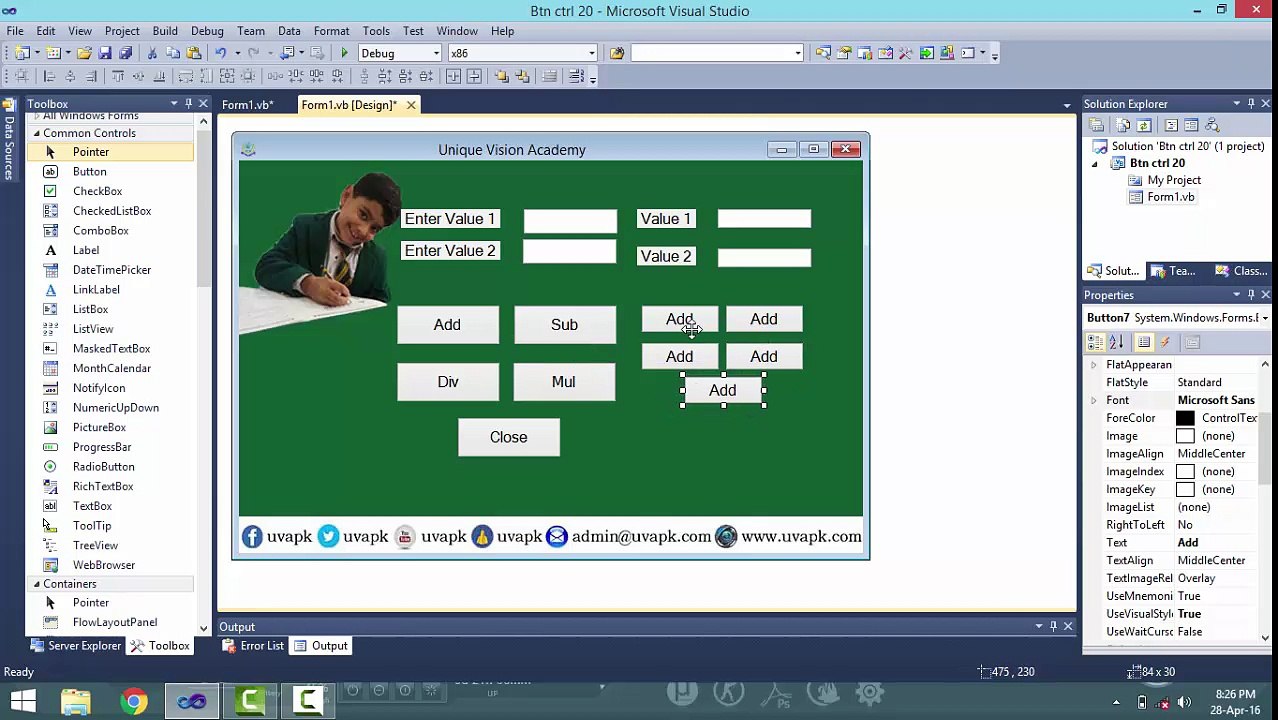Open Chrome from the Windows taskbar

pyautogui.click(x=133, y=700)
